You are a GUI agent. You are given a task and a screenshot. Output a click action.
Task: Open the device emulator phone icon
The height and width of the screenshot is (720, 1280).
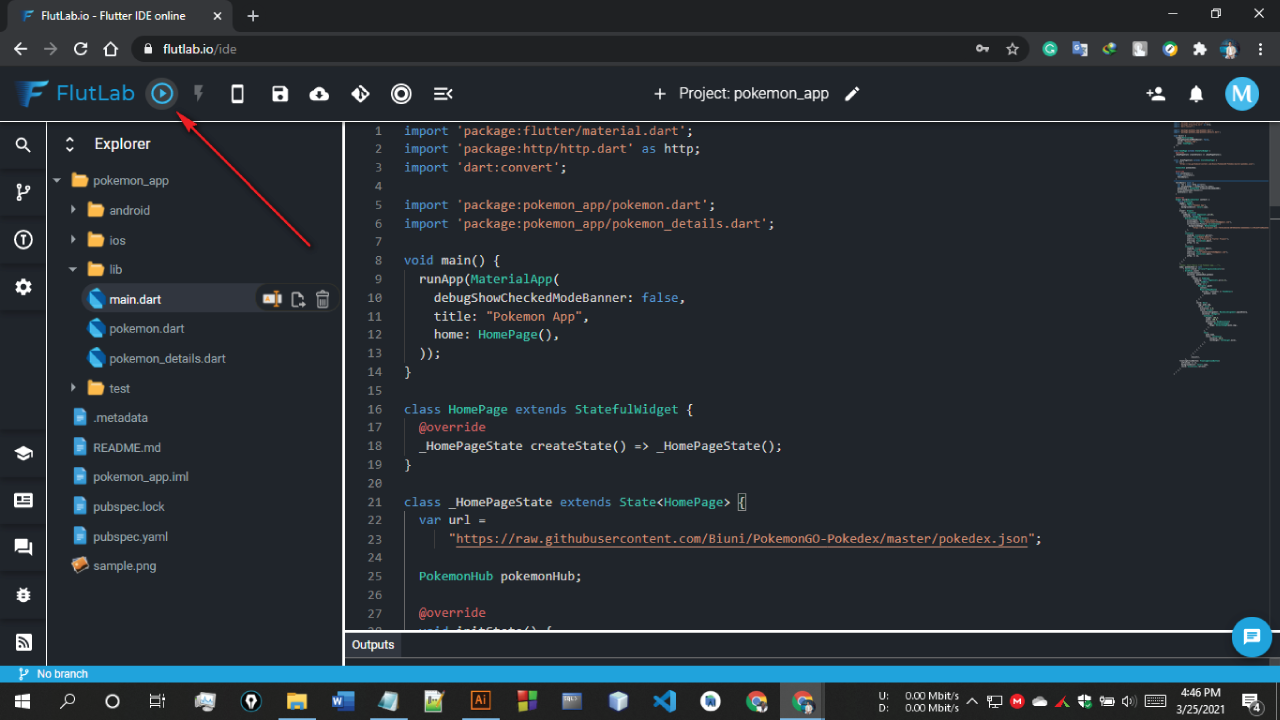coord(237,93)
